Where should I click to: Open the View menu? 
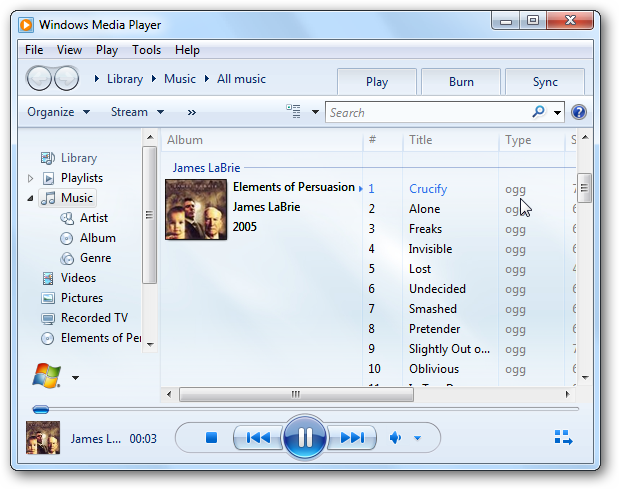tap(69, 50)
